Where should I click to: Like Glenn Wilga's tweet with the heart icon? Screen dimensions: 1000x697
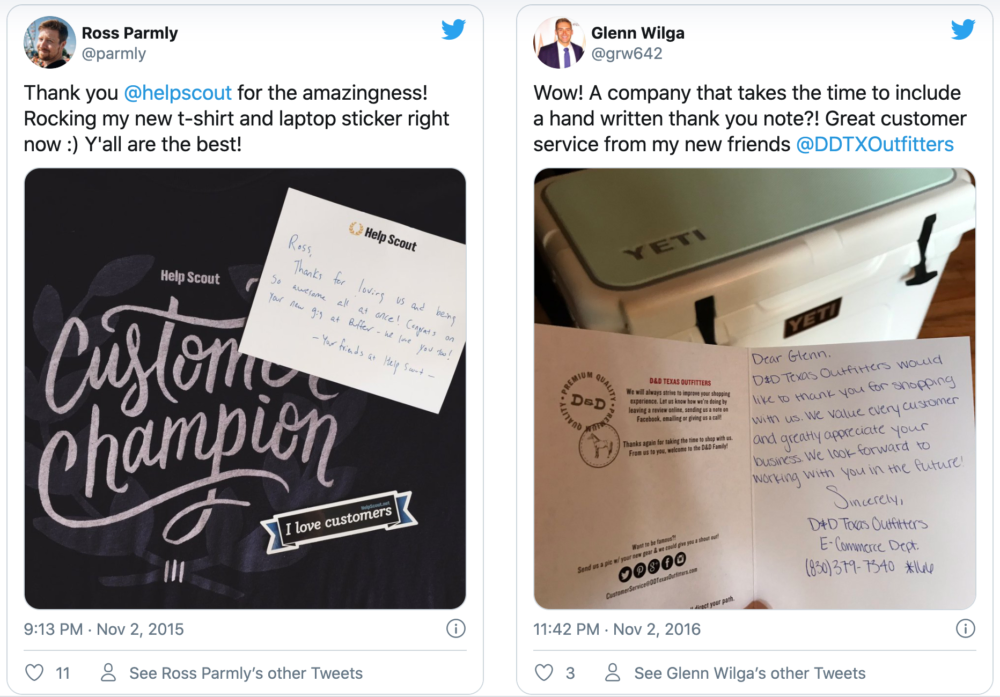coord(543,673)
